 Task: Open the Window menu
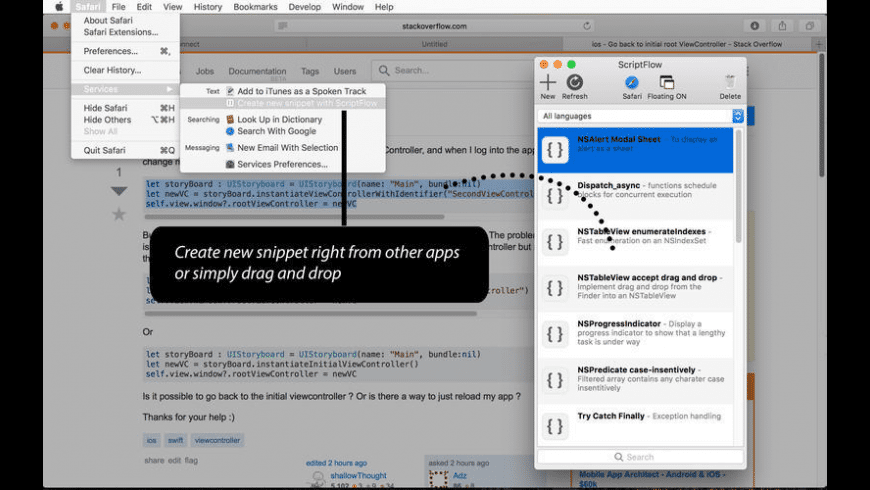347,7
